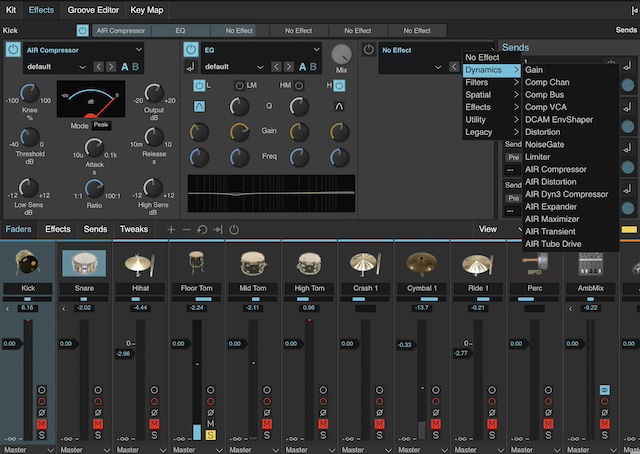Click the Floor Tom channel icon
This screenshot has height=454, width=640.
pyautogui.click(x=196, y=263)
